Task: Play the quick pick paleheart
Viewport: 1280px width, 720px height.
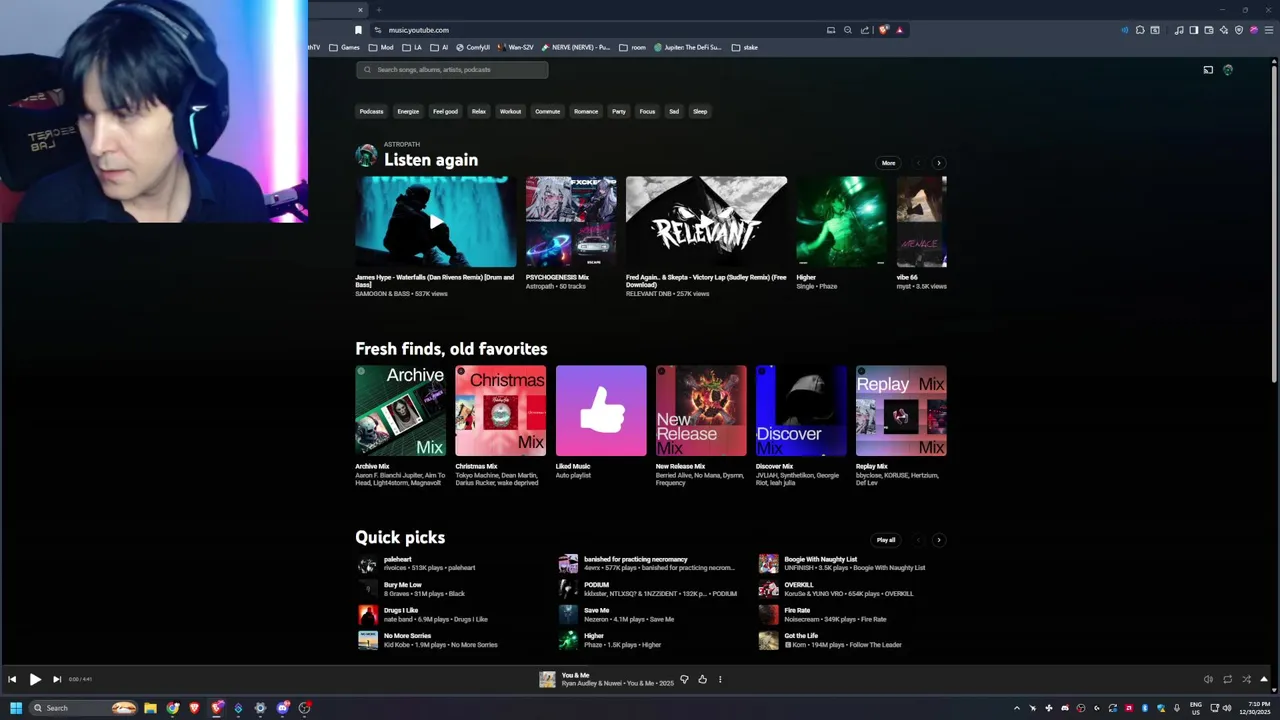Action: click(368, 564)
